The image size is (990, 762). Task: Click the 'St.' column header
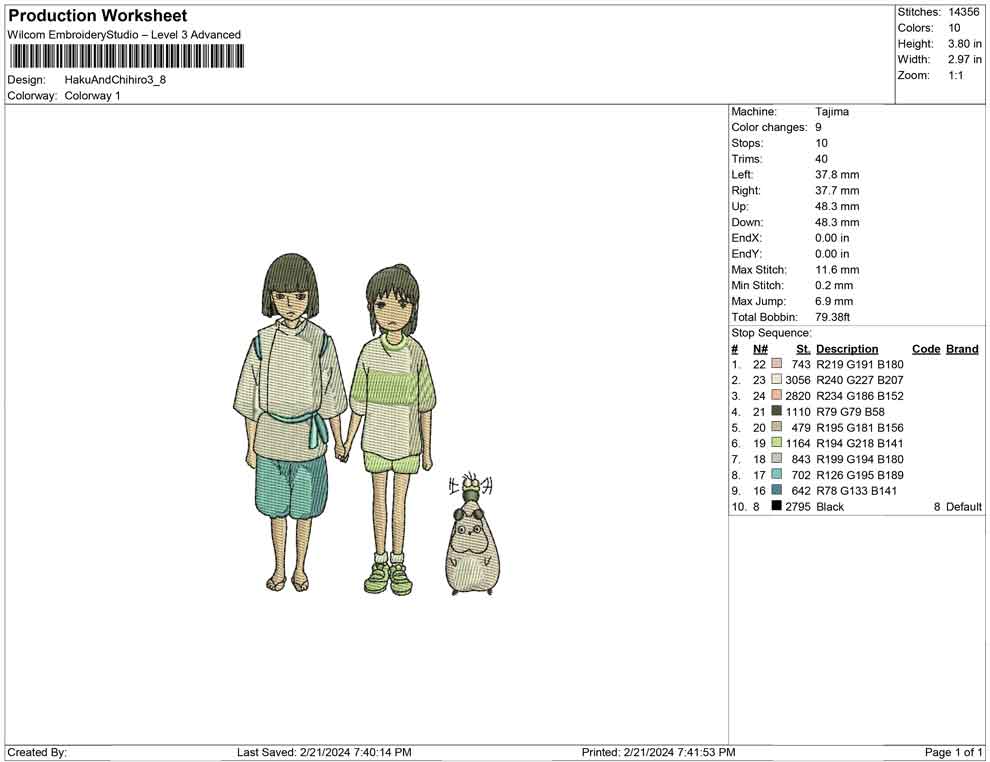[802, 348]
